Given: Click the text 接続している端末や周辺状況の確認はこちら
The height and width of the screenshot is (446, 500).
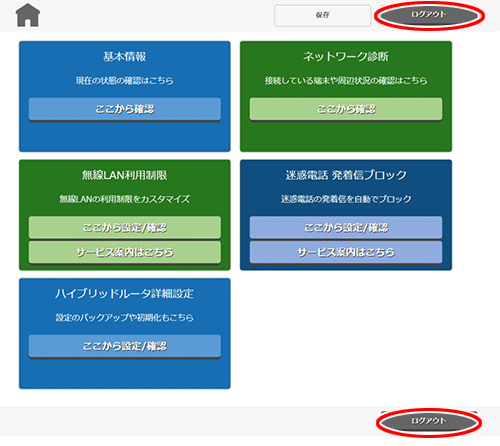Looking at the screenshot, I should (x=346, y=81).
